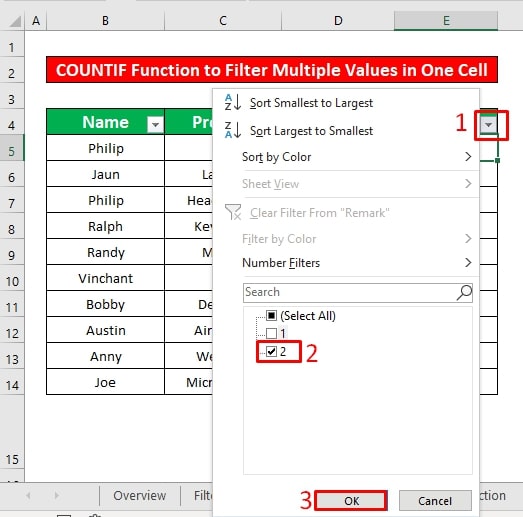Confirm the filter with OK

click(x=351, y=501)
